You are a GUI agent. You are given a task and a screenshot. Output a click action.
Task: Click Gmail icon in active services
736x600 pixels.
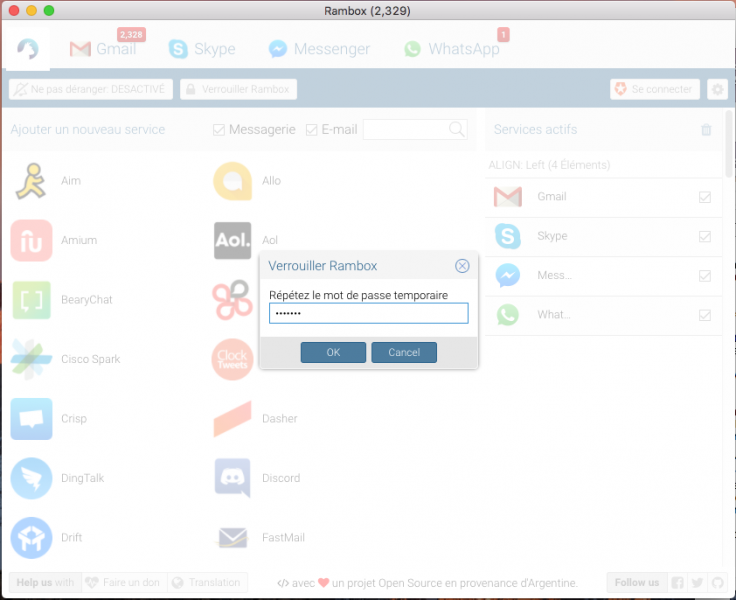click(507, 197)
